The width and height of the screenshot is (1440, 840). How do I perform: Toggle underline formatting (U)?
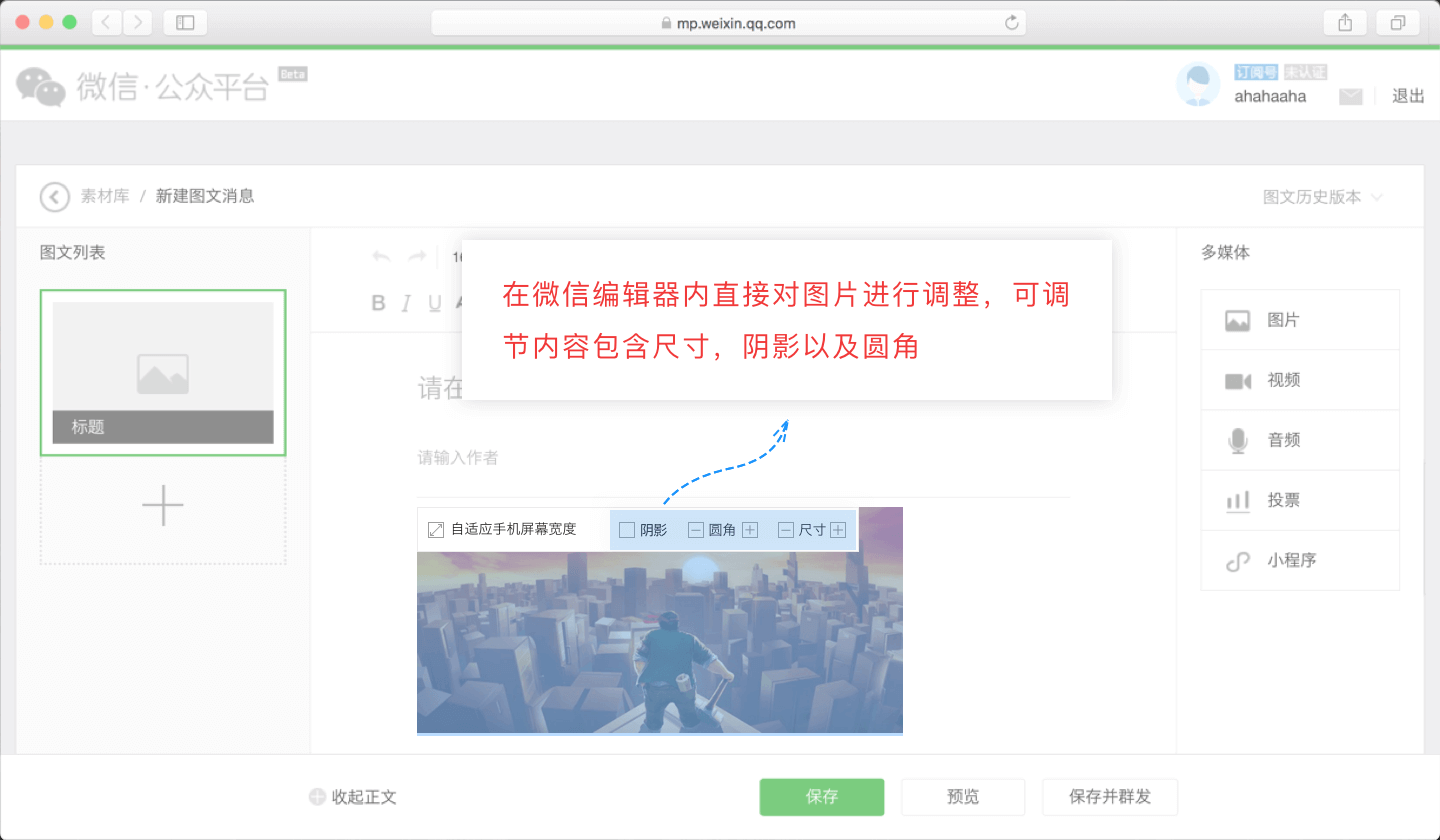coord(435,304)
